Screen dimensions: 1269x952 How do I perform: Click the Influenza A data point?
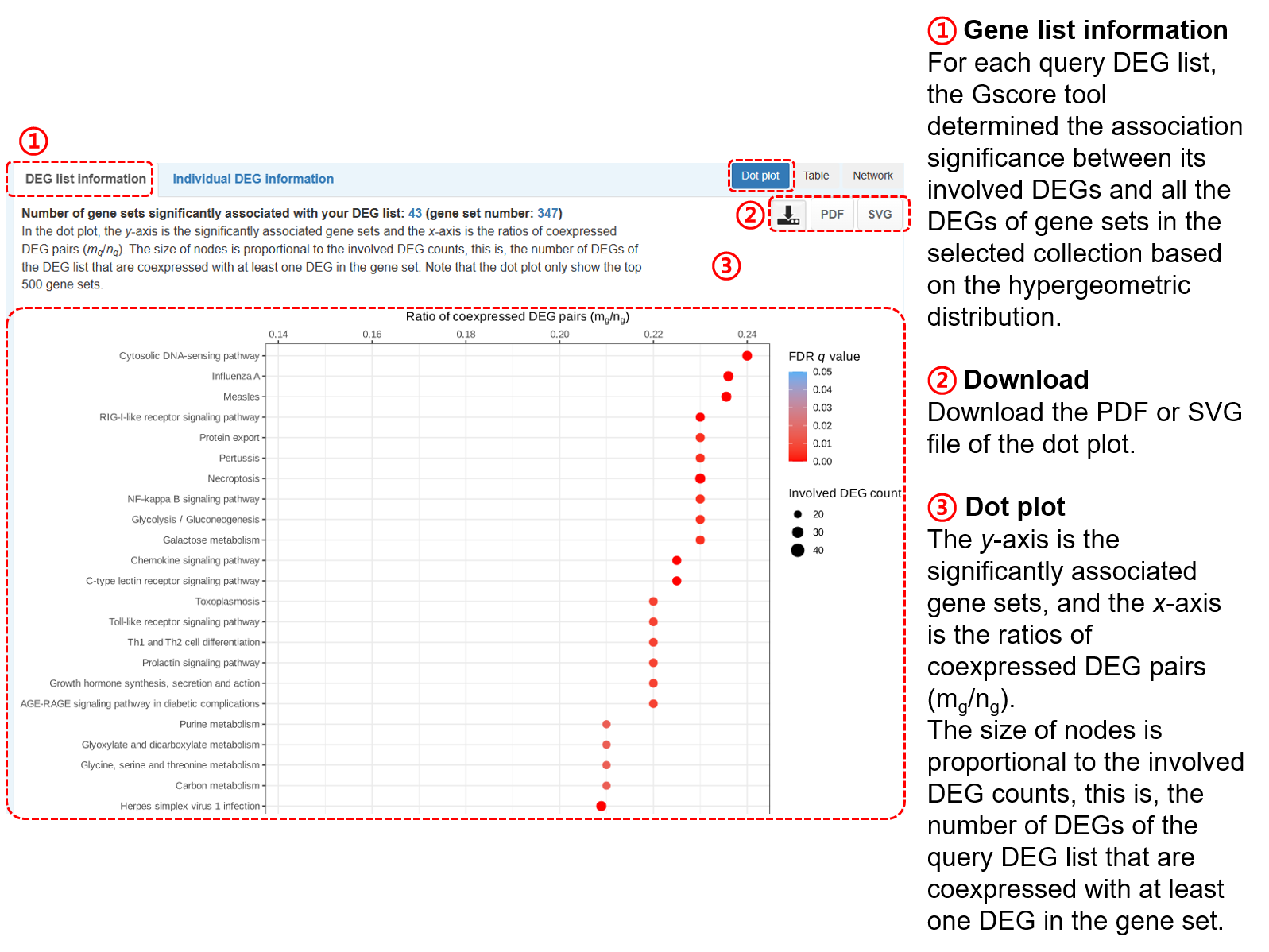(728, 377)
